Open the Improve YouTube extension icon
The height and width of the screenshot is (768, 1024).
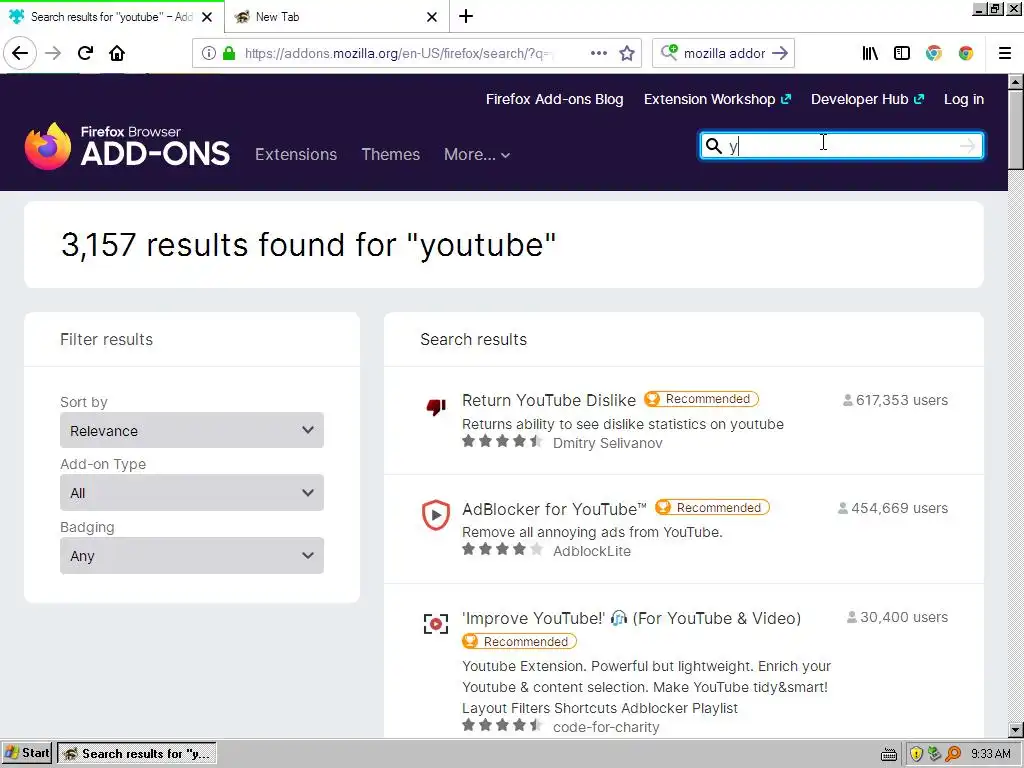tap(436, 624)
